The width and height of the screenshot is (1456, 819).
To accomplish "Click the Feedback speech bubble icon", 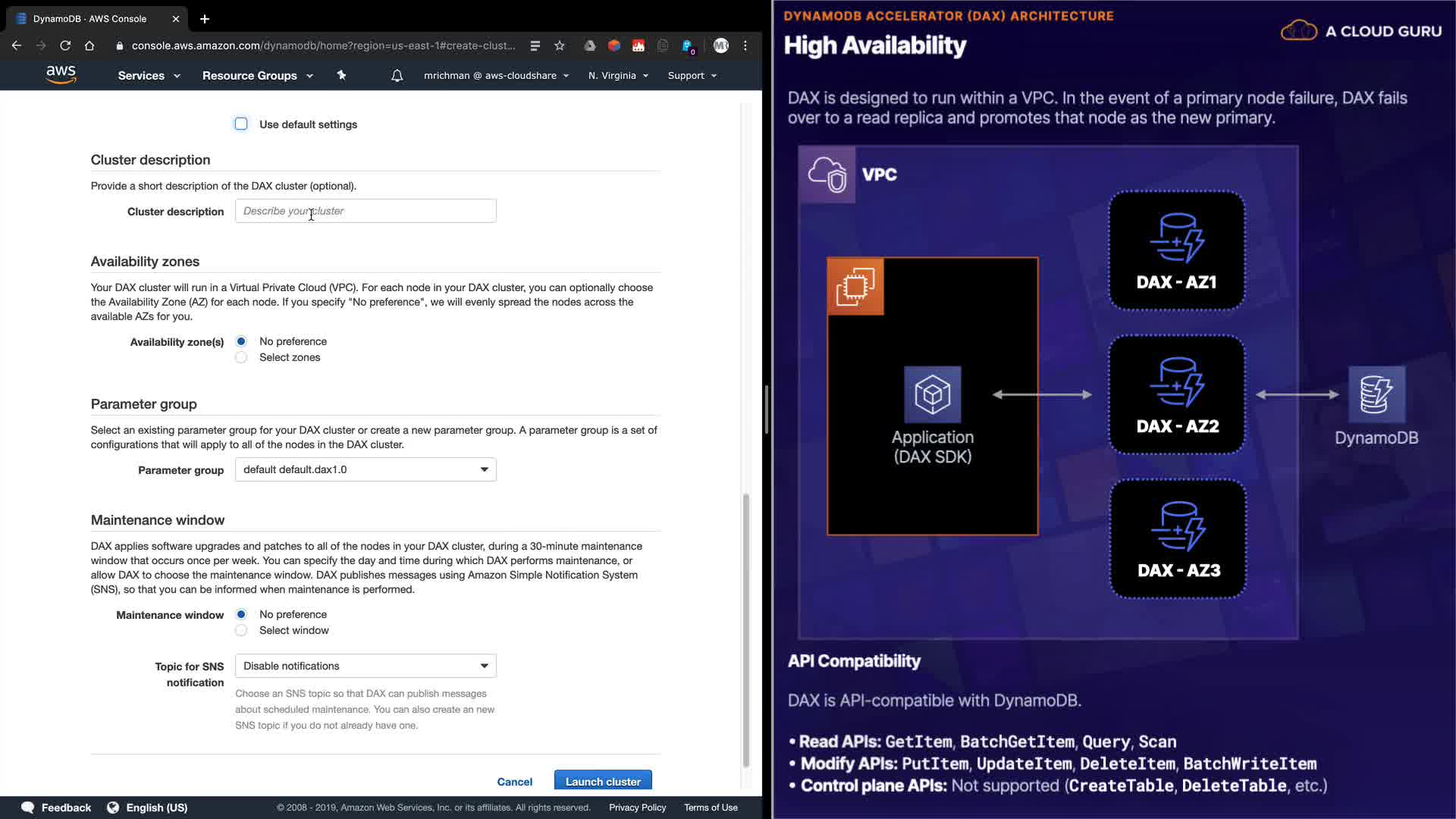I will coord(28,808).
